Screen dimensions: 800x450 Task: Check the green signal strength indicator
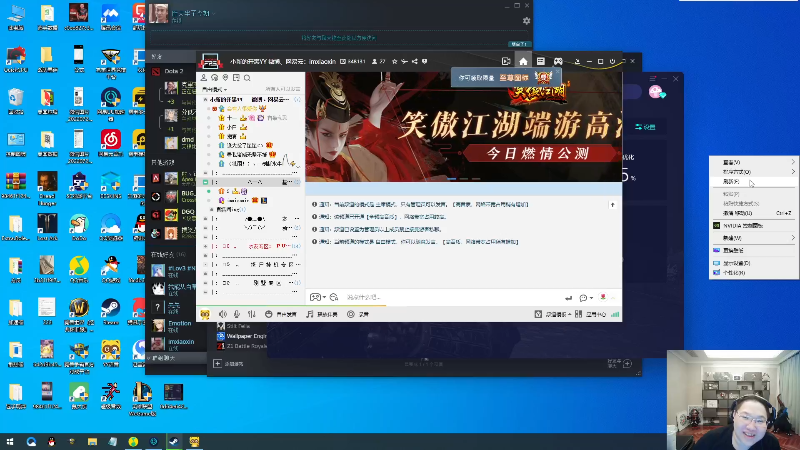(615, 314)
